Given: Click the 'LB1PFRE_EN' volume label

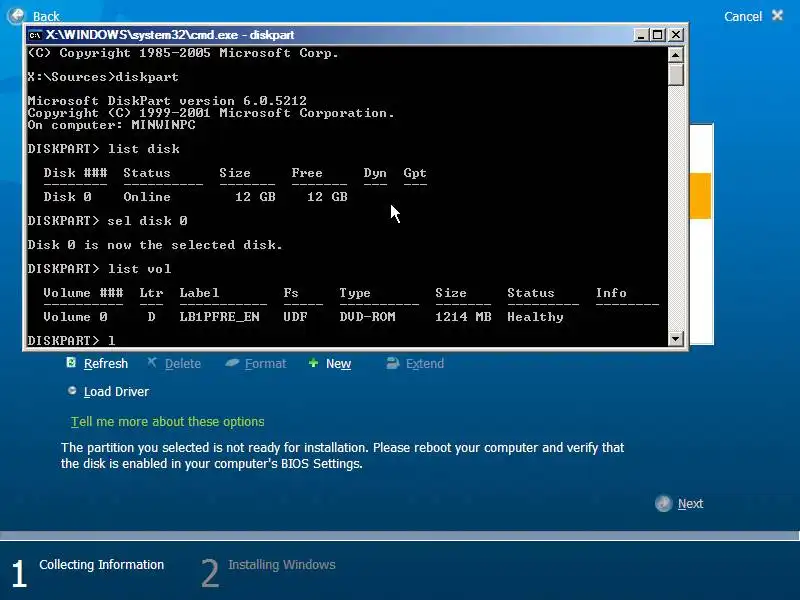Looking at the screenshot, I should (219, 317).
